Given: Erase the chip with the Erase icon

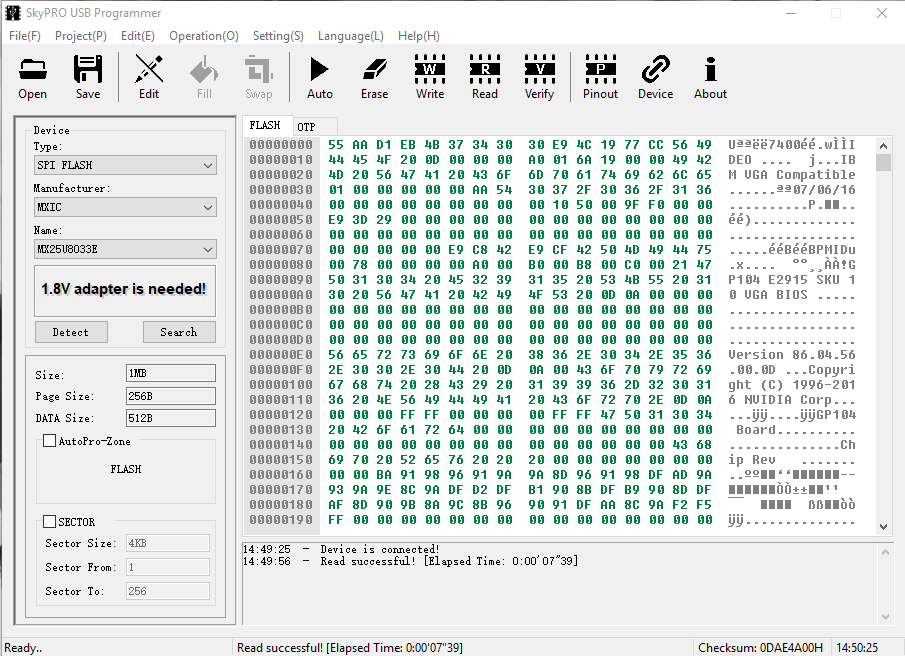Looking at the screenshot, I should point(375,77).
